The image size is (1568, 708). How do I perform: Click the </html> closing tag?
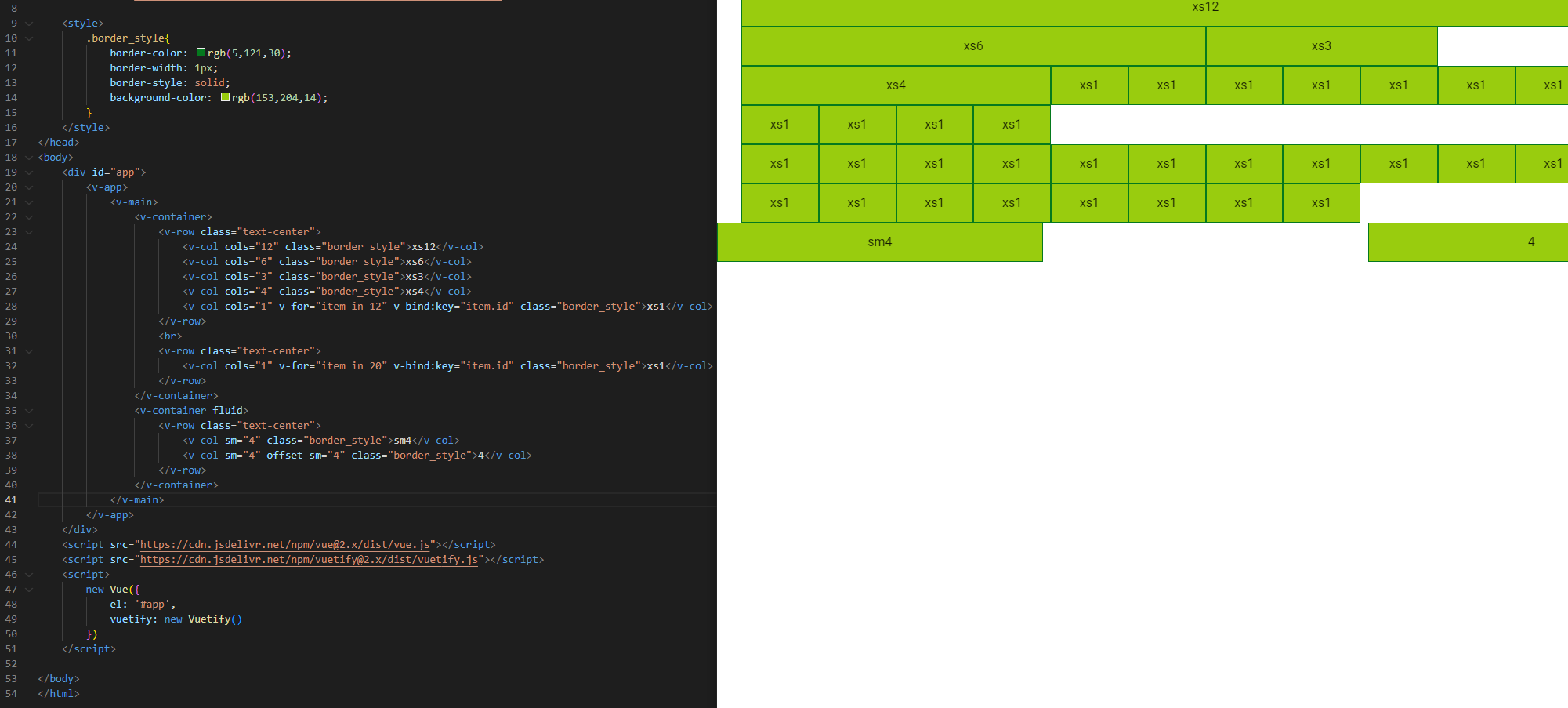[x=59, y=694]
